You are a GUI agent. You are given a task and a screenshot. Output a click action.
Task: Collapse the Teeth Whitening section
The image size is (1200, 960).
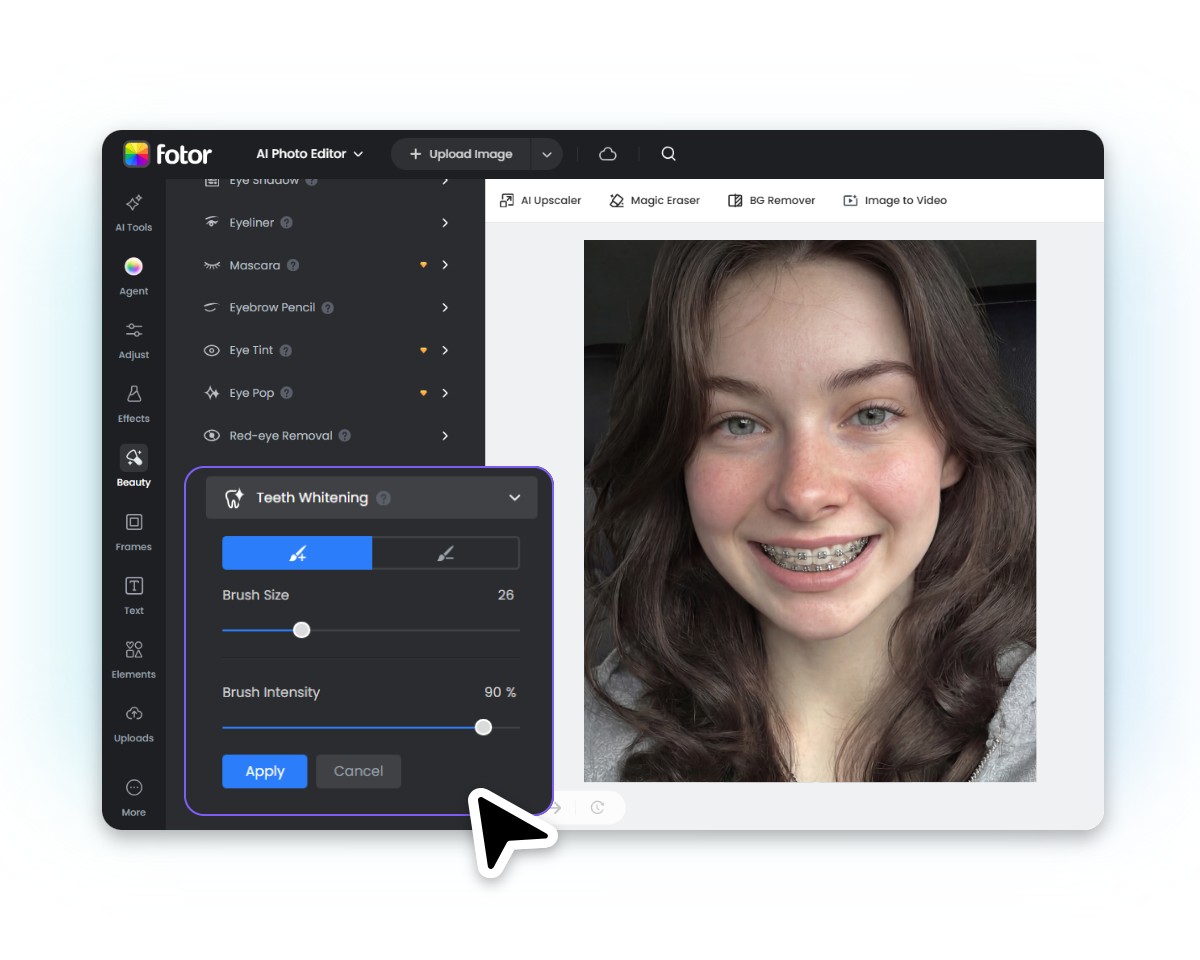click(514, 497)
